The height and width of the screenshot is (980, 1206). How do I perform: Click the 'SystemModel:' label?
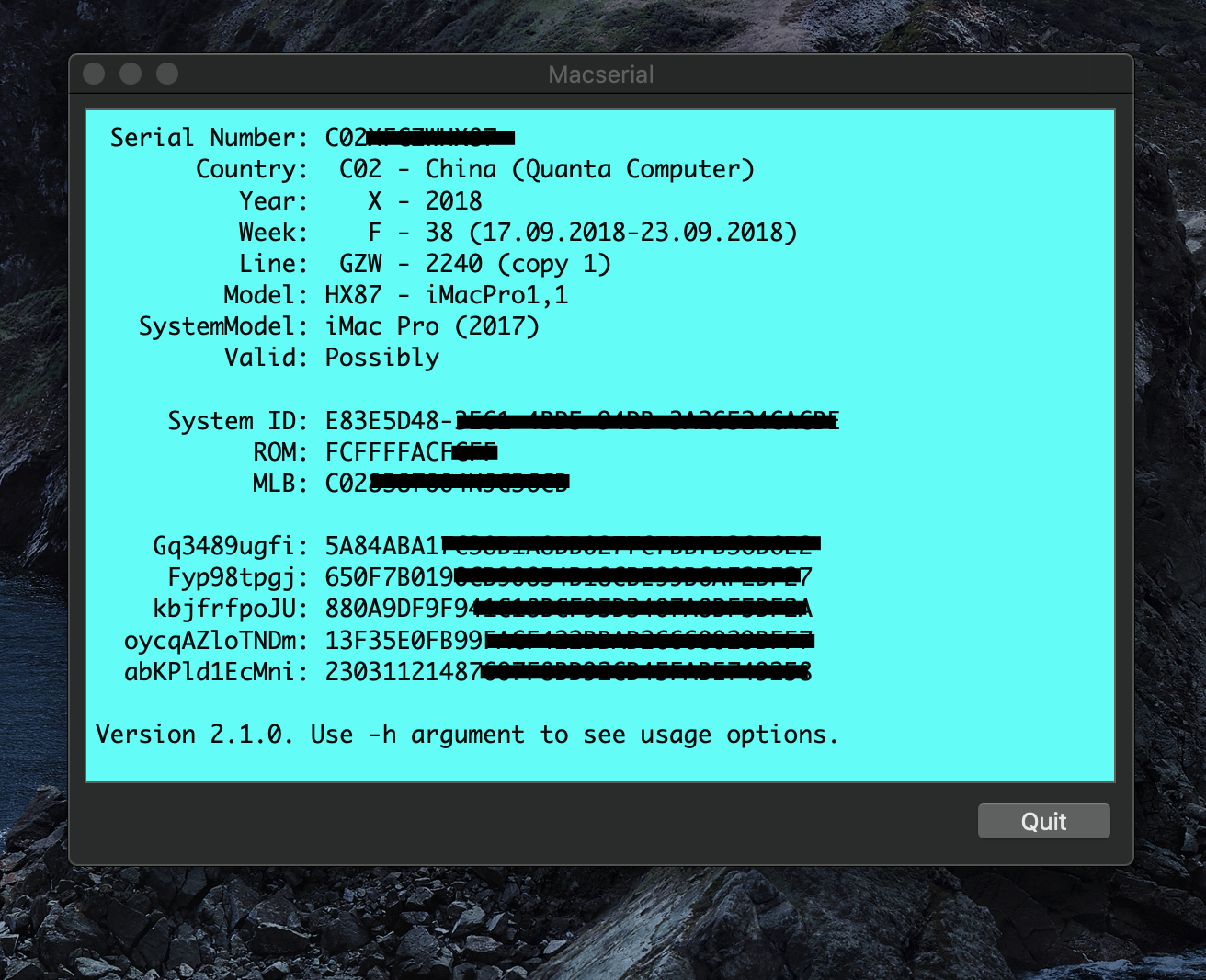(224, 326)
